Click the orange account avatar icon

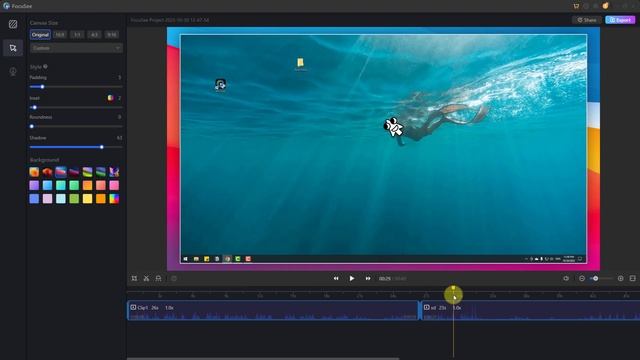point(606,6)
